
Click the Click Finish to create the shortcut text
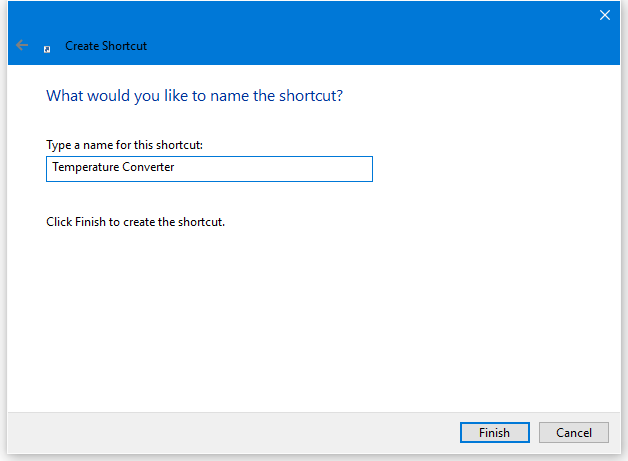[135, 222]
